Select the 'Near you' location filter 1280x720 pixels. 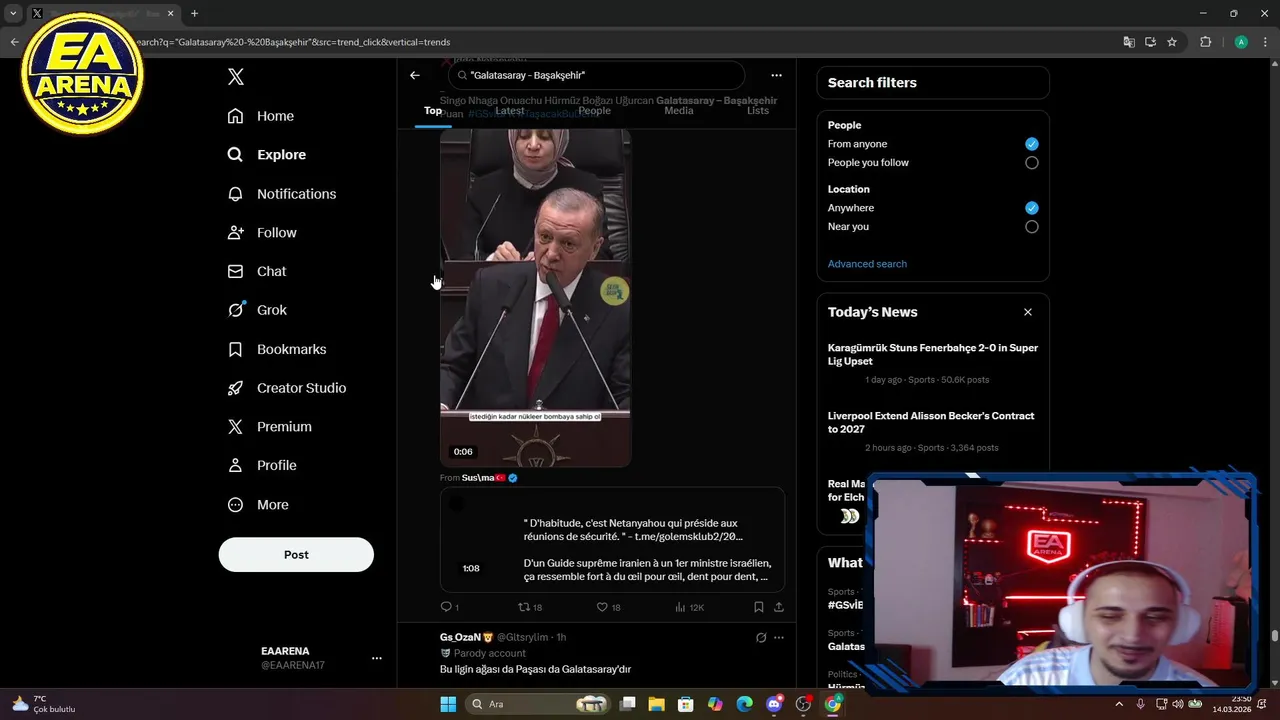click(1032, 227)
